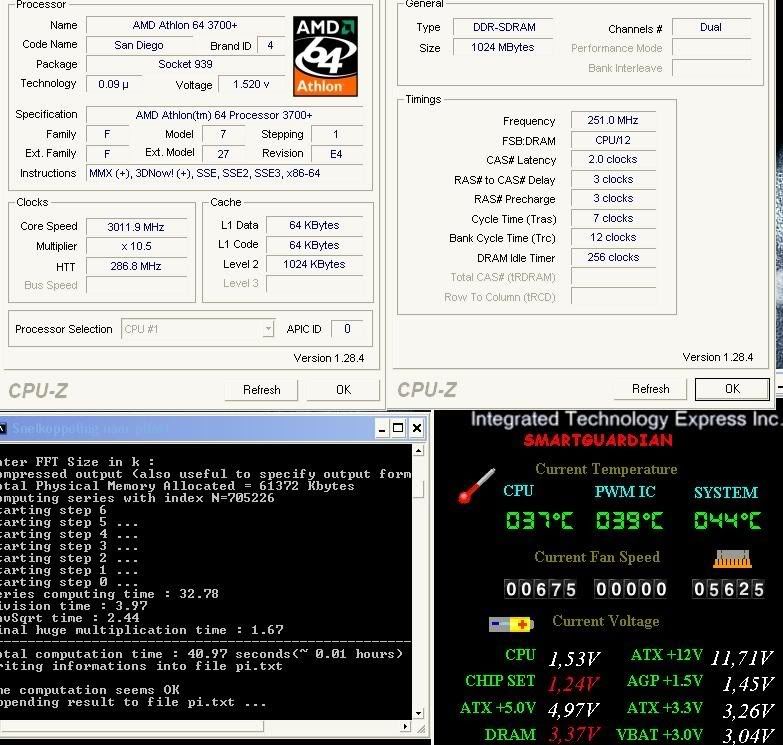
Task: Click the fan speed counter 00000
Action: coord(631,590)
